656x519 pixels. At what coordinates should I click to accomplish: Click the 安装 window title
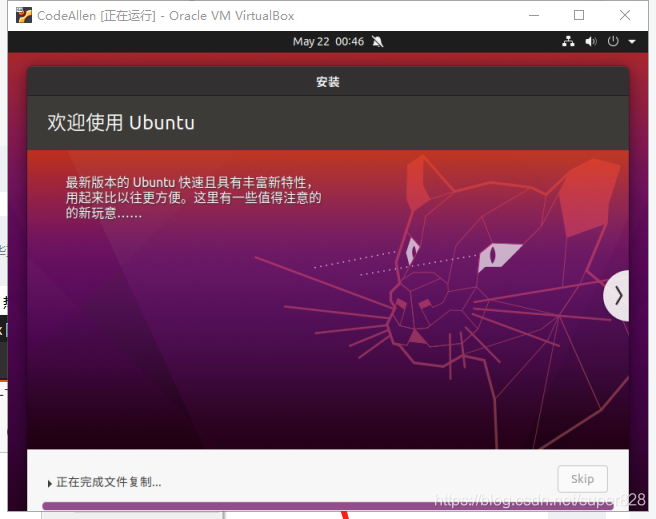click(x=328, y=82)
